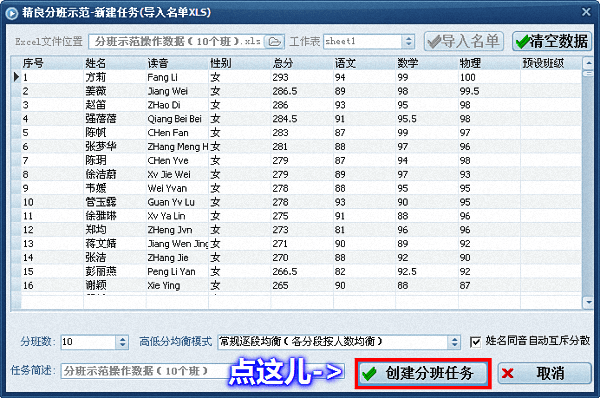
Task: Click the total score cell 284.5
Action: point(302,119)
